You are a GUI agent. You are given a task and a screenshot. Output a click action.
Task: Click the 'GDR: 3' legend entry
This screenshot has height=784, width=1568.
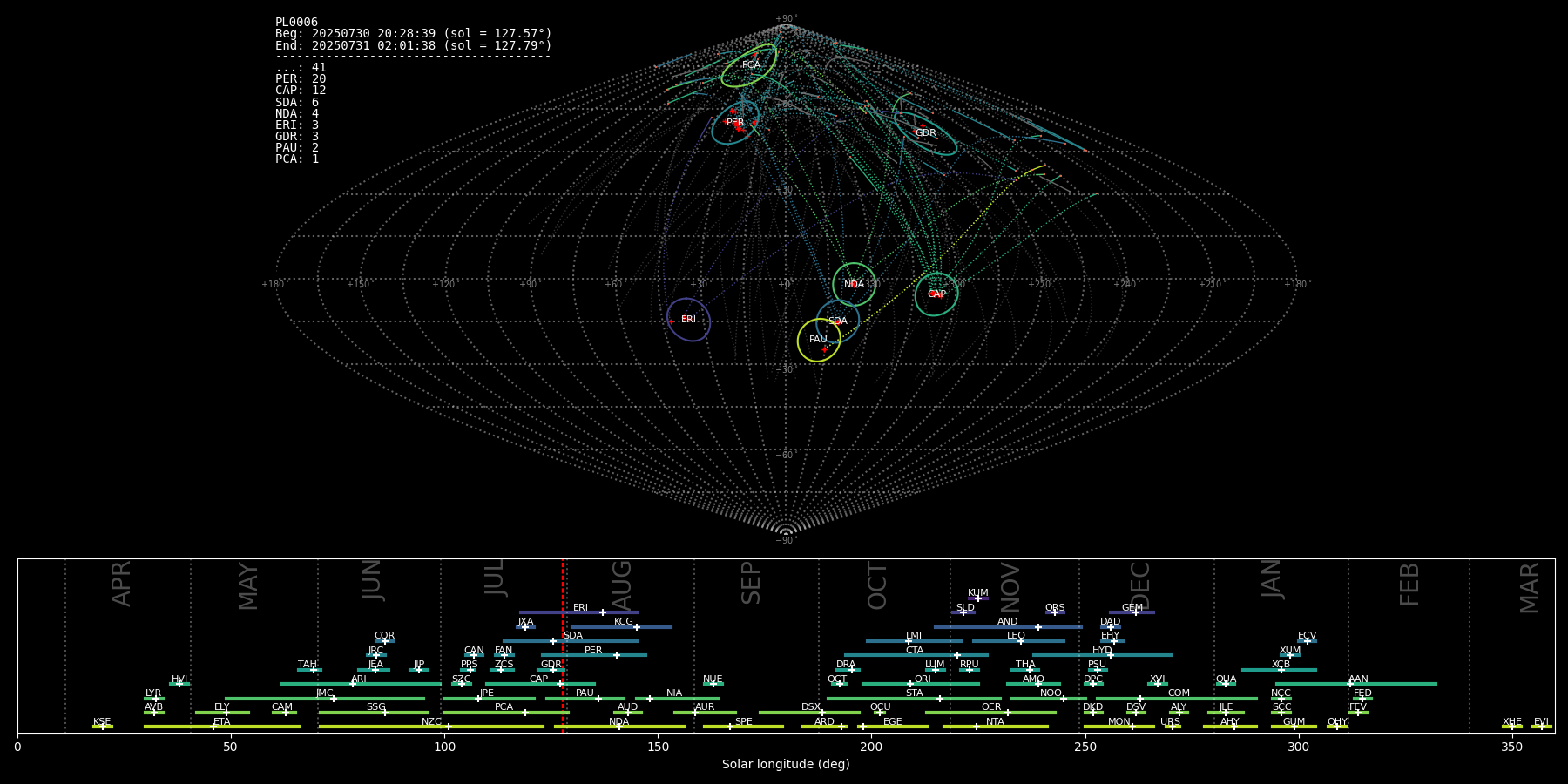click(297, 137)
